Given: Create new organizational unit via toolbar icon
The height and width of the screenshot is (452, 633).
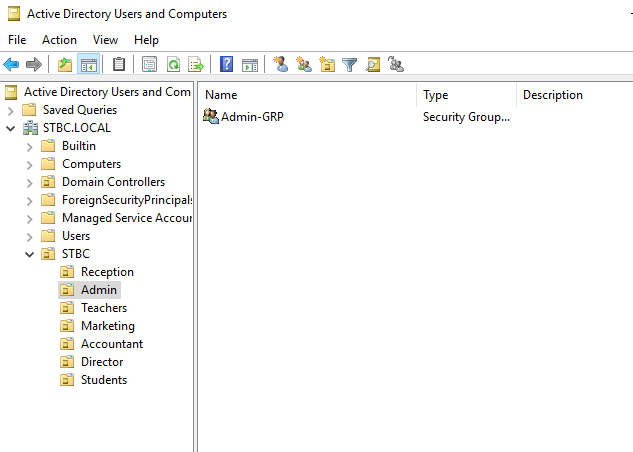Looking at the screenshot, I should pos(327,64).
